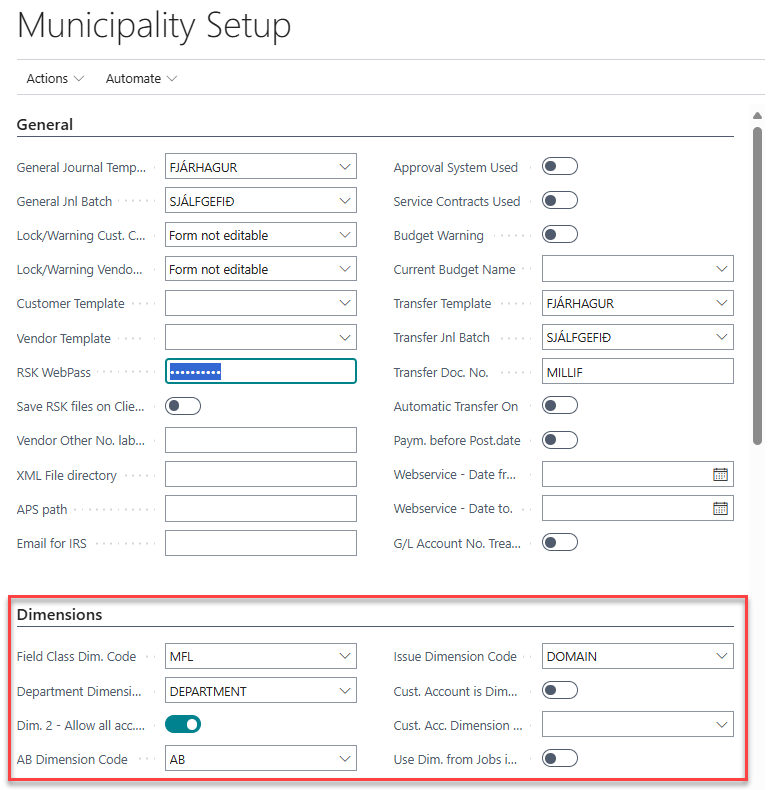Open the Current Budget Name dropdown
The width and height of the screenshot is (777, 790).
(722, 269)
